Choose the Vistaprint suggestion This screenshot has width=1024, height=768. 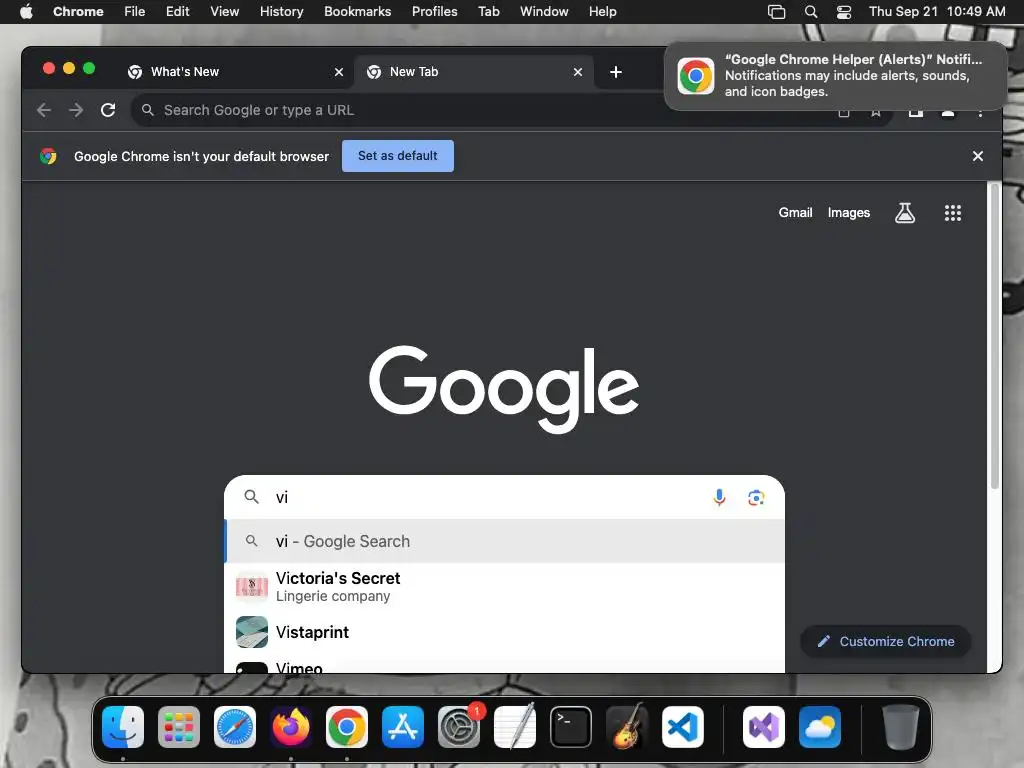point(504,632)
